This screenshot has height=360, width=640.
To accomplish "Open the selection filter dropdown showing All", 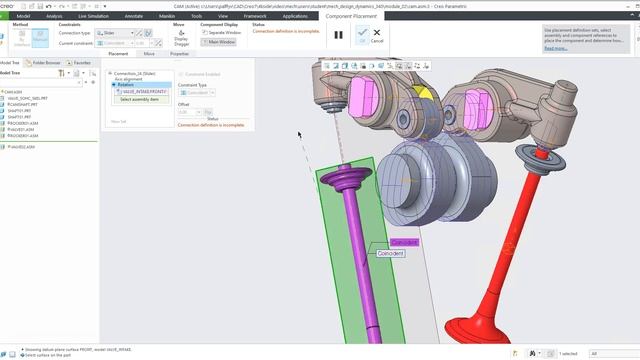I will click(x=614, y=353).
